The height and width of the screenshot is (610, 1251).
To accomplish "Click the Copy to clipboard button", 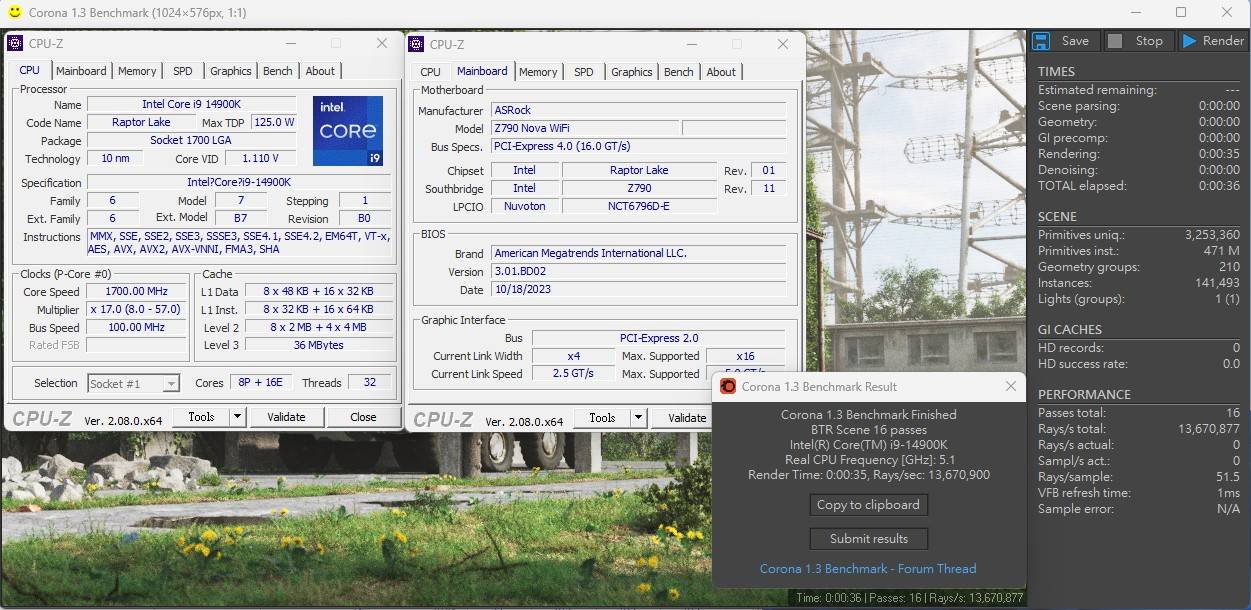I will point(868,505).
